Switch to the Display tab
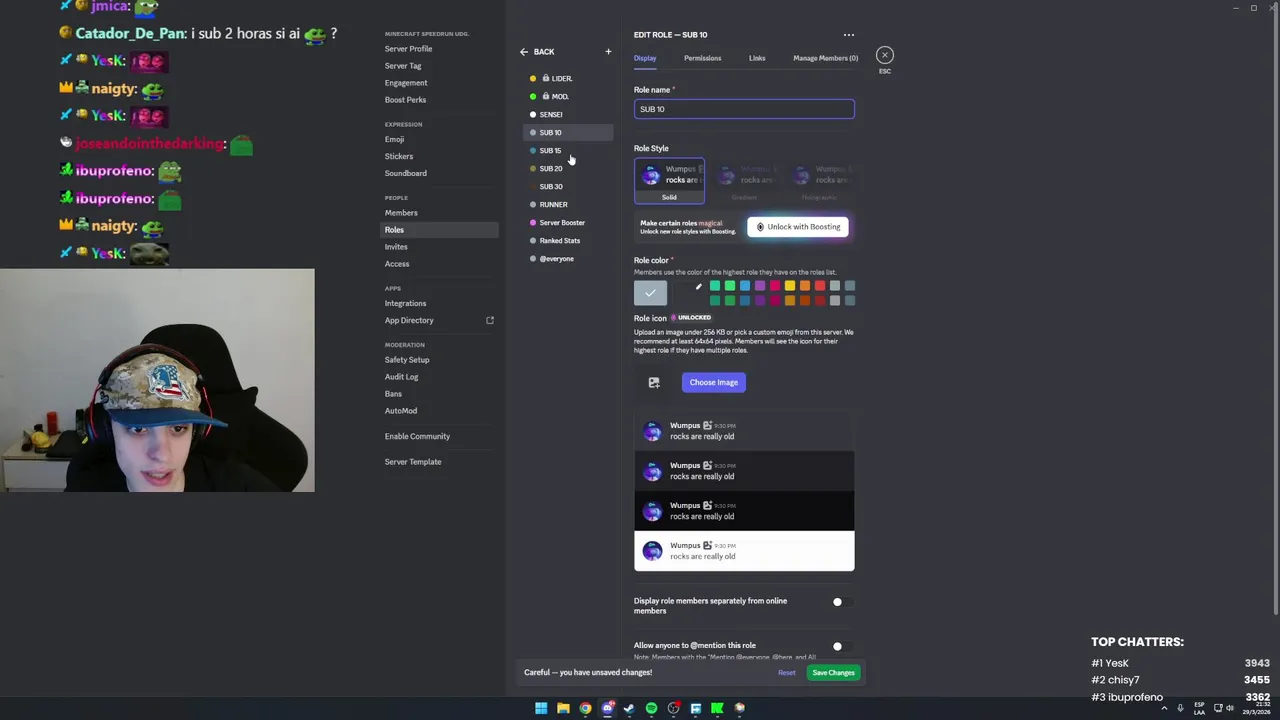The height and width of the screenshot is (720, 1280). pos(645,58)
